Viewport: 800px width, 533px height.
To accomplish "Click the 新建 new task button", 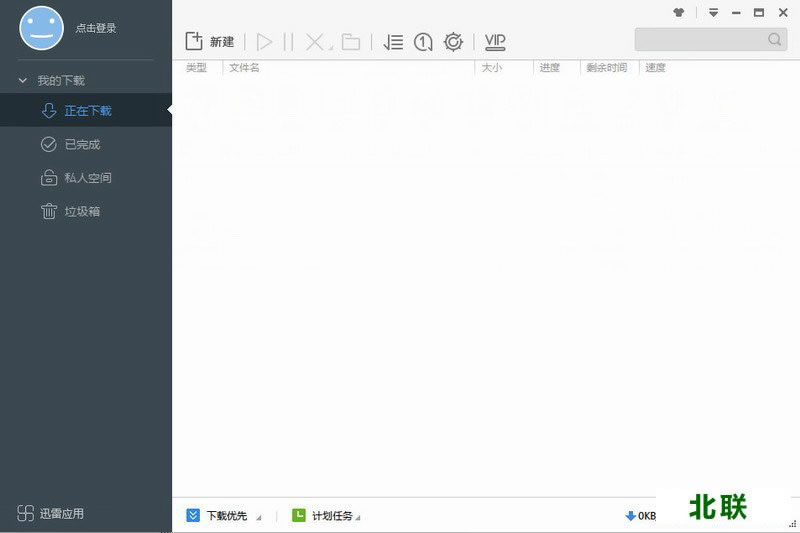I will (210, 42).
